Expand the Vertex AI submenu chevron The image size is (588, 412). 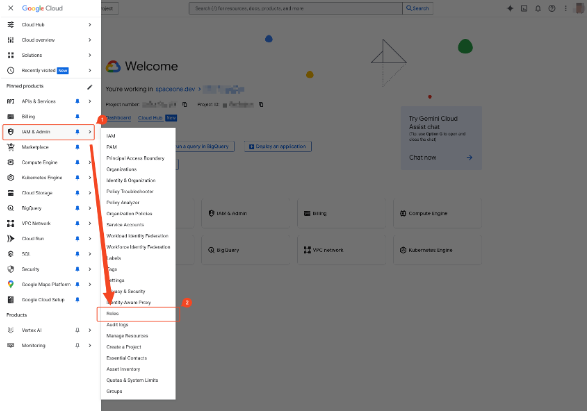point(90,330)
